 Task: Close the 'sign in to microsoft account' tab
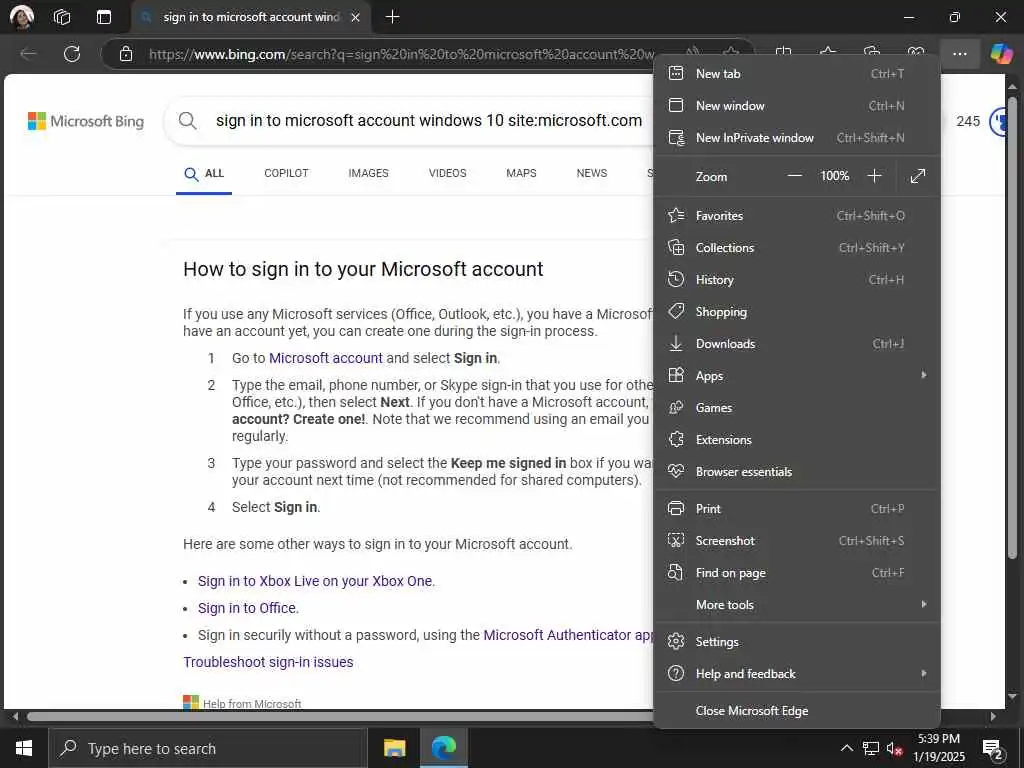coord(355,17)
